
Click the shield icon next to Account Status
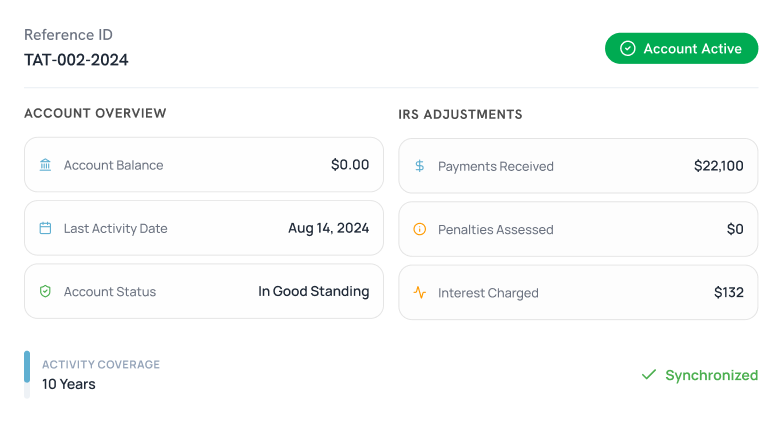(x=45, y=292)
